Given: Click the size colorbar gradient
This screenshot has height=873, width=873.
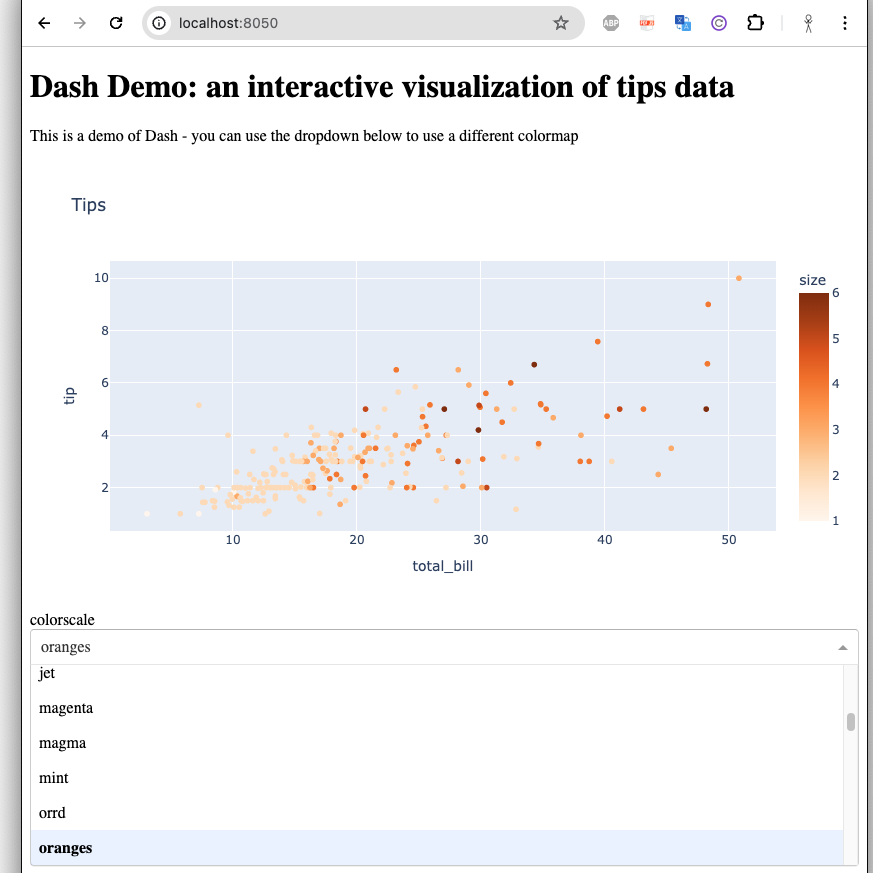Looking at the screenshot, I should coord(813,407).
